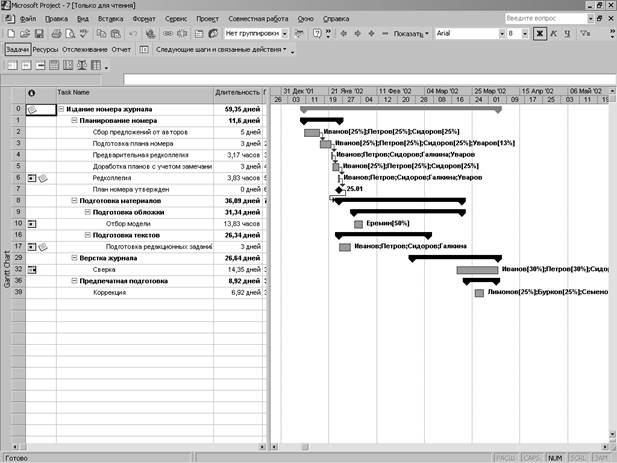Click the indicator icon in row 32
This screenshot has width=617, height=463.
(x=32, y=270)
